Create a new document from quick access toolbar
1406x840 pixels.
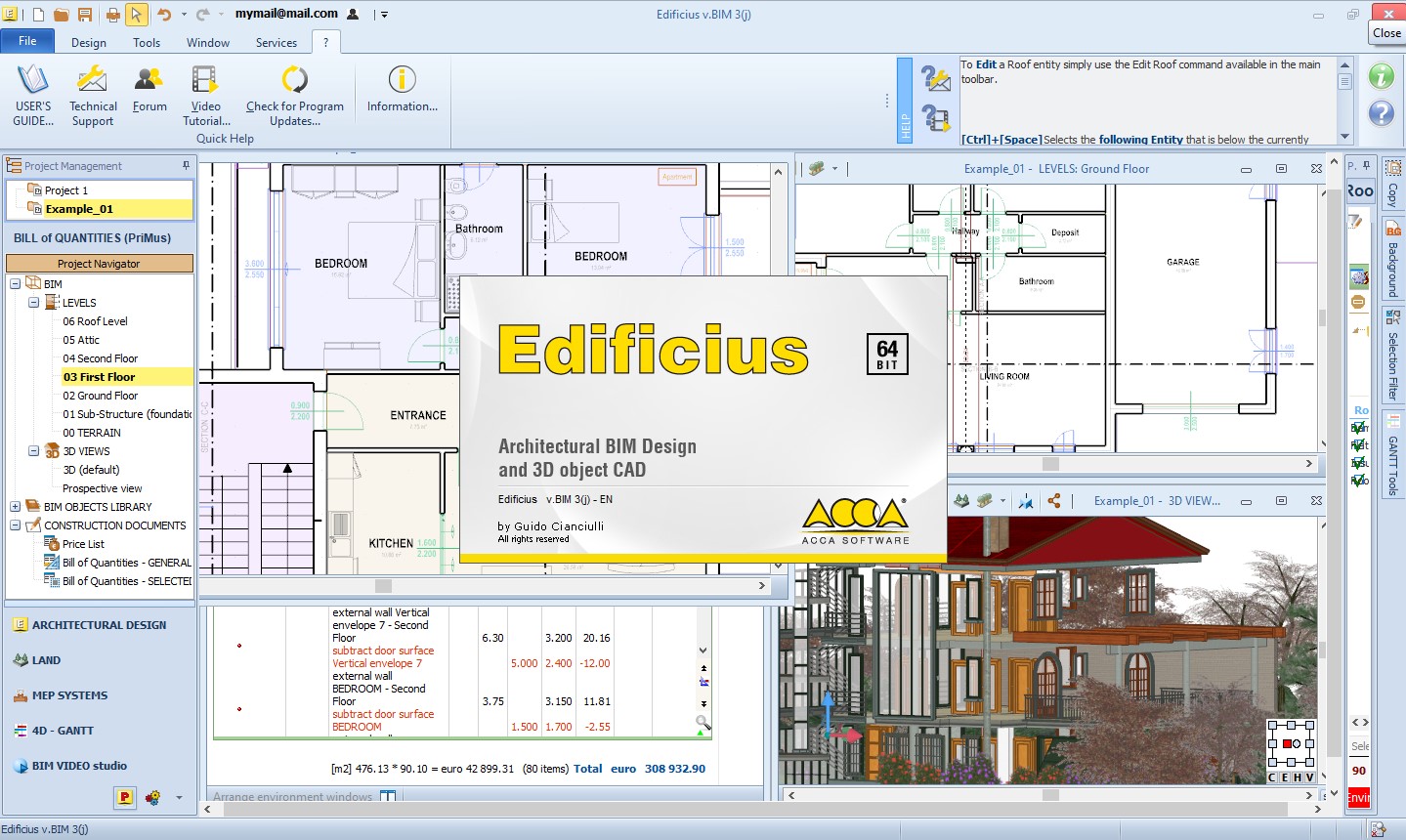pyautogui.click(x=38, y=14)
